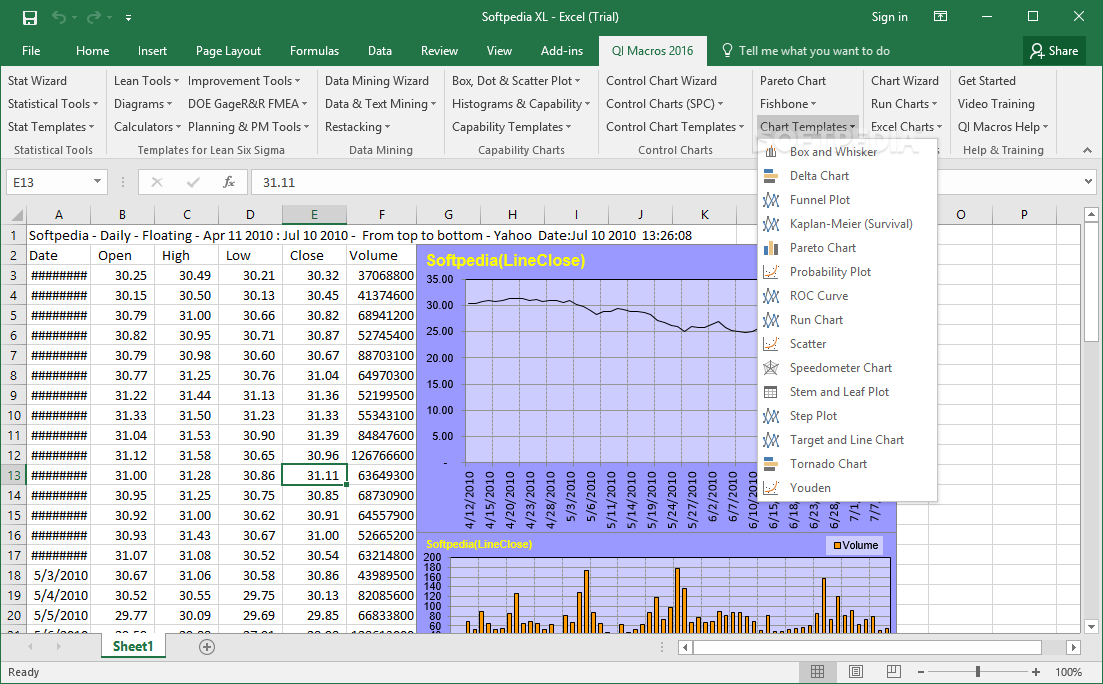Choose Speedometer Chart template

[847, 367]
